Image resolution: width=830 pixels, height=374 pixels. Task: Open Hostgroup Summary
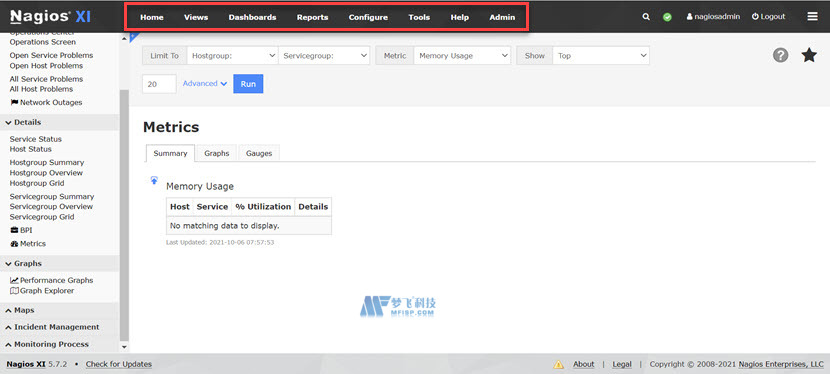point(47,162)
